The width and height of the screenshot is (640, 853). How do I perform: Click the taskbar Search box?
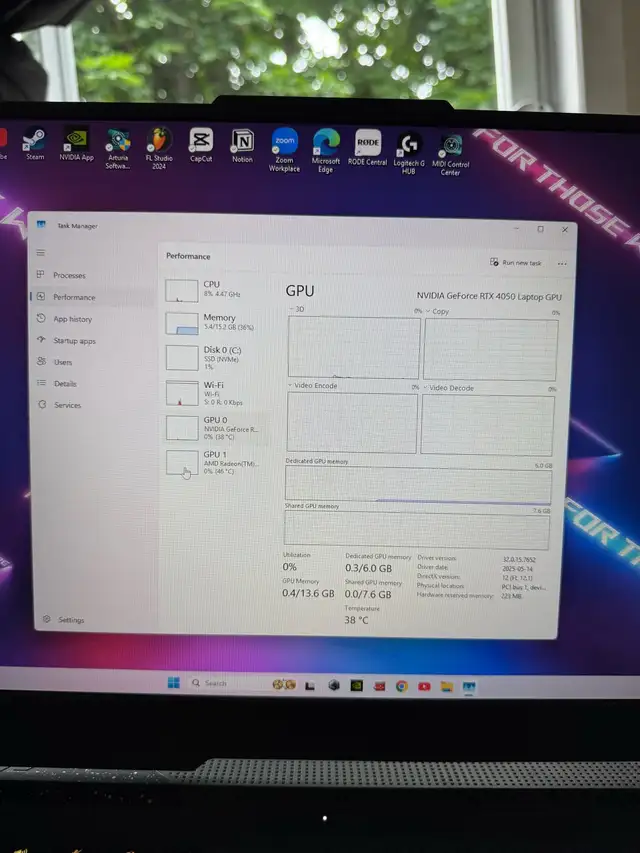point(224,683)
